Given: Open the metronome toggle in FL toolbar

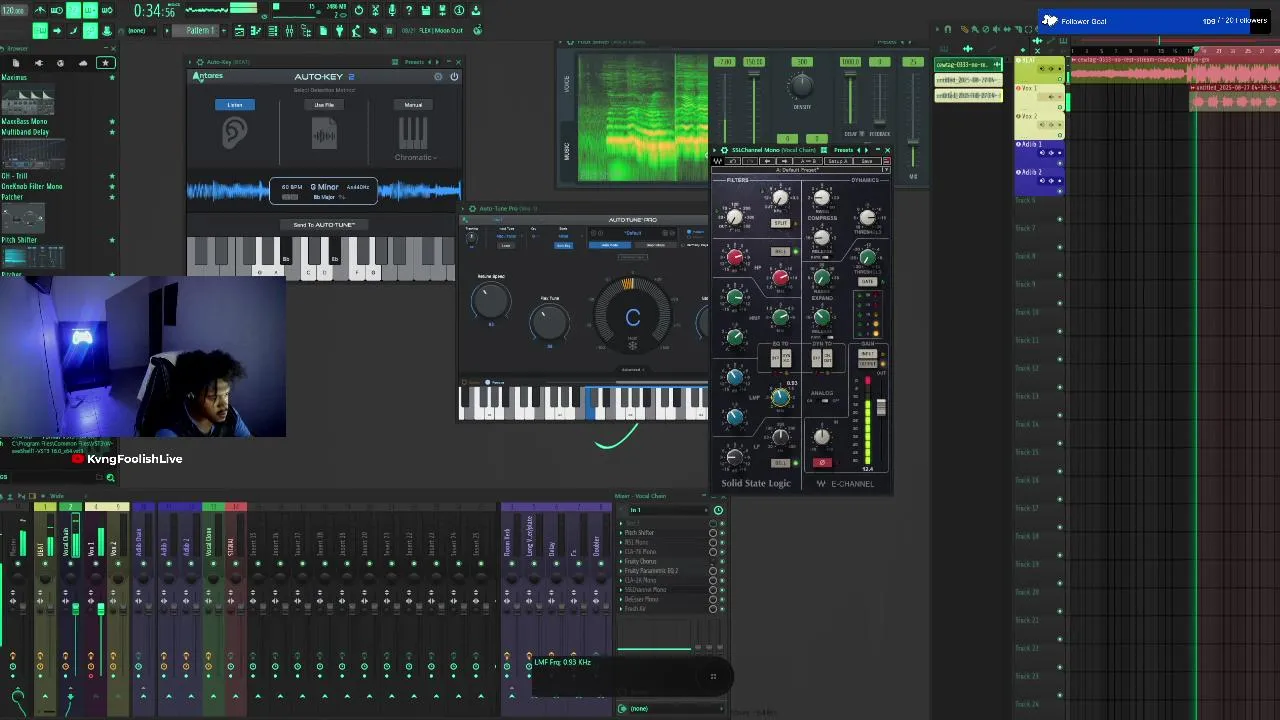Looking at the screenshot, I should 38,10.
